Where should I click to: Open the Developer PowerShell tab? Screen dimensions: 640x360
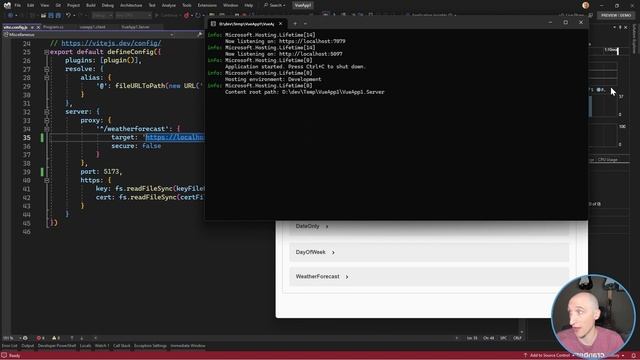[57, 346]
